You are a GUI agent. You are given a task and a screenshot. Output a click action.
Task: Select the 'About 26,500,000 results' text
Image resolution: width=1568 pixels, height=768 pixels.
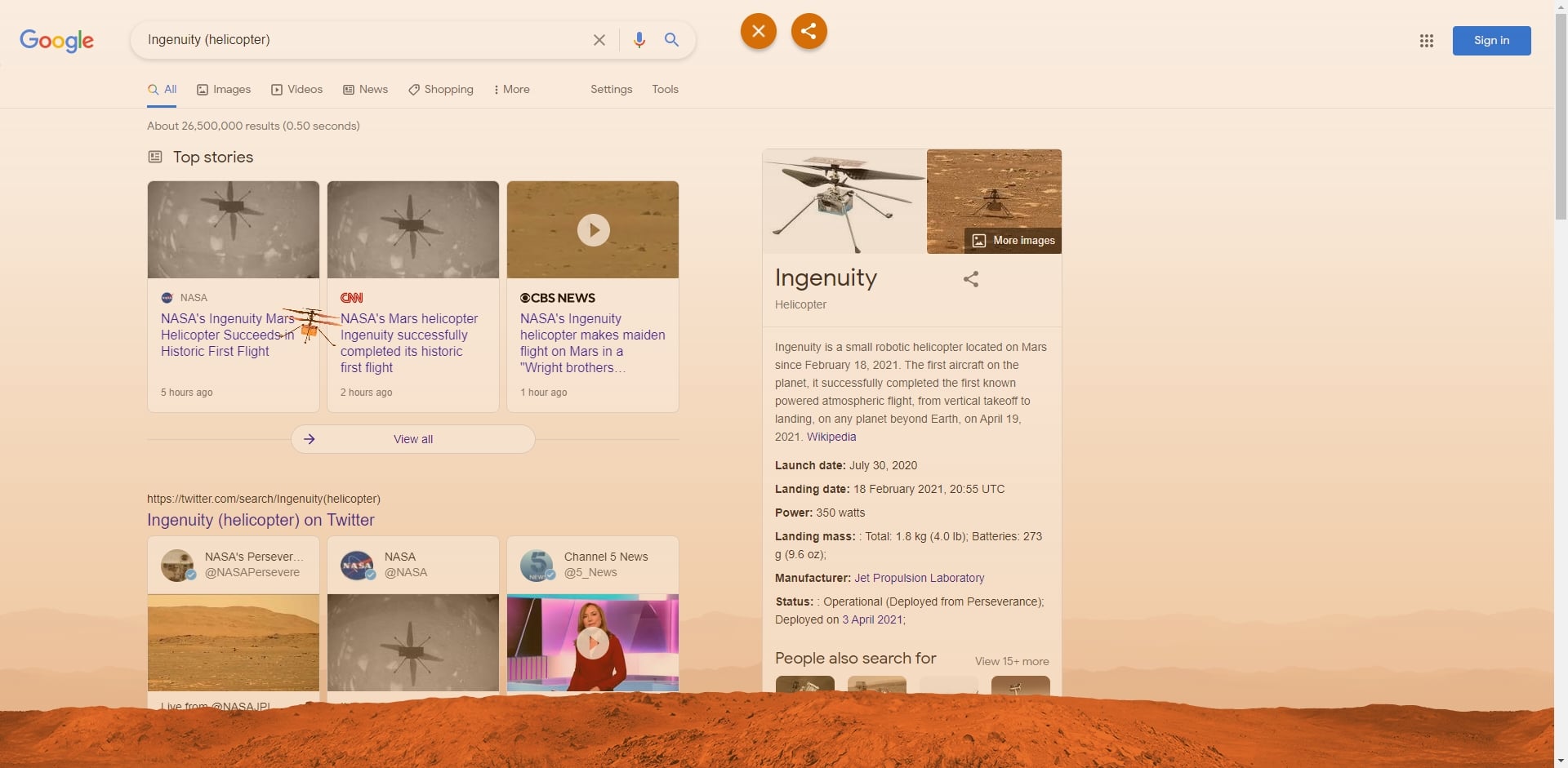coord(253,127)
